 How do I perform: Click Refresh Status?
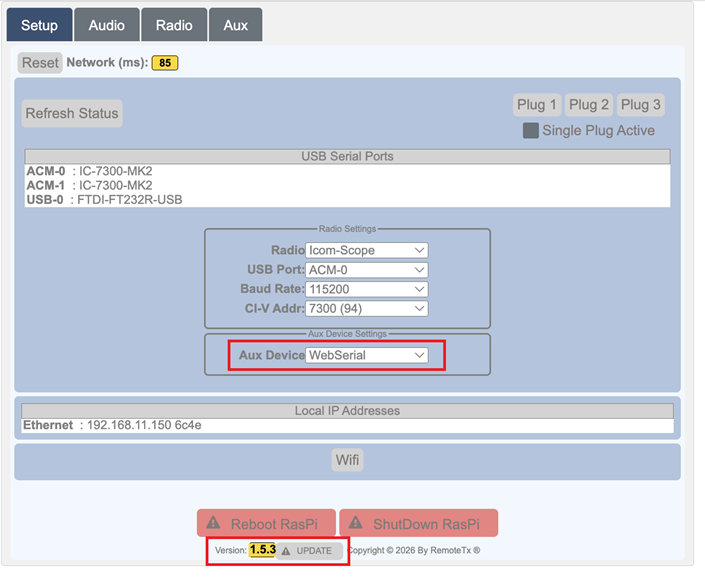point(72,113)
